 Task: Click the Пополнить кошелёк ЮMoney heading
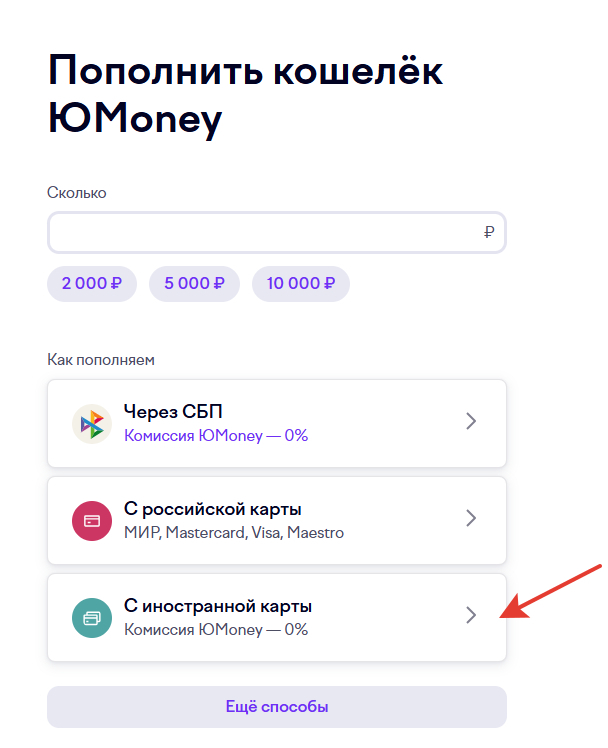245,95
